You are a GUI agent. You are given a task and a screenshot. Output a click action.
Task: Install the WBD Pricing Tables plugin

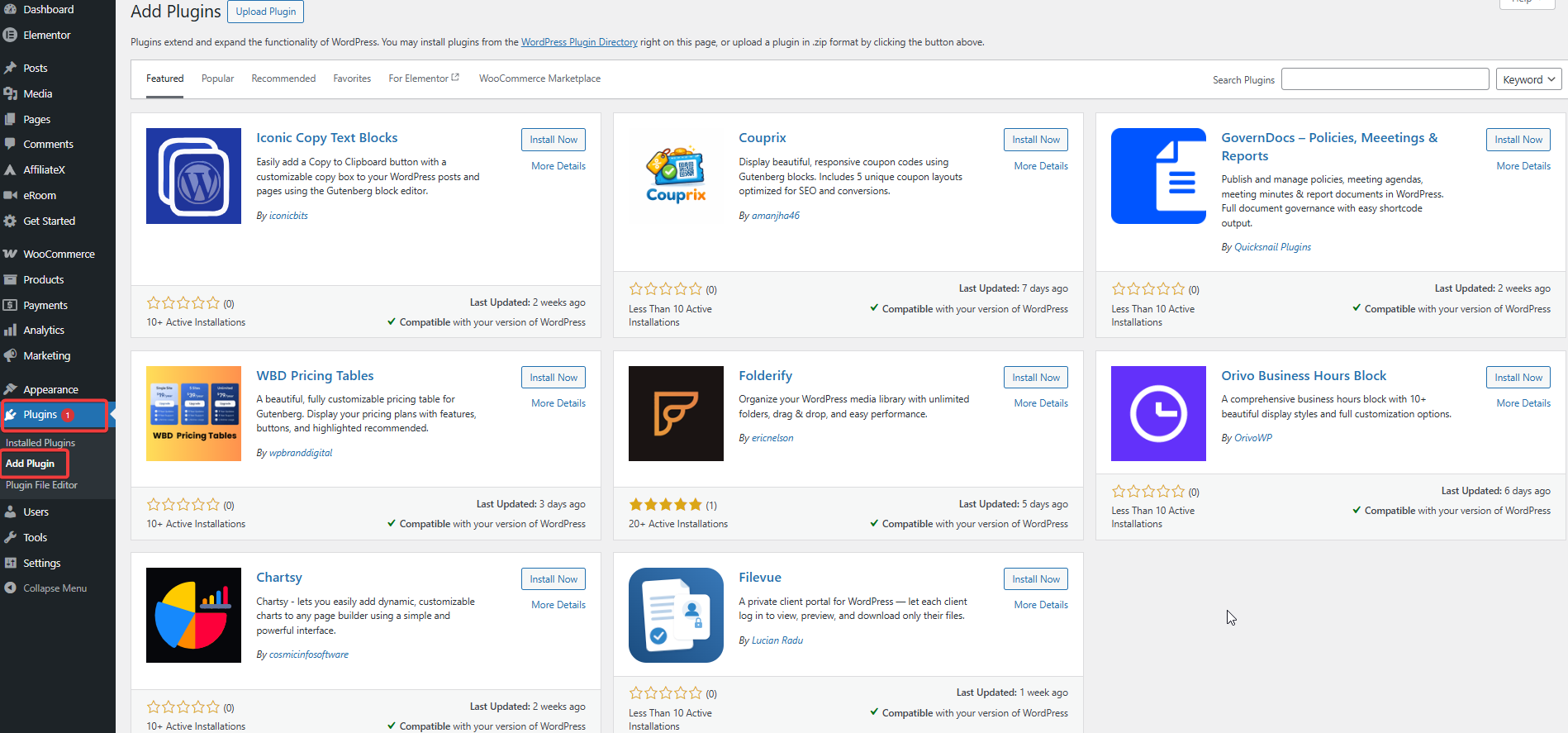[554, 378]
